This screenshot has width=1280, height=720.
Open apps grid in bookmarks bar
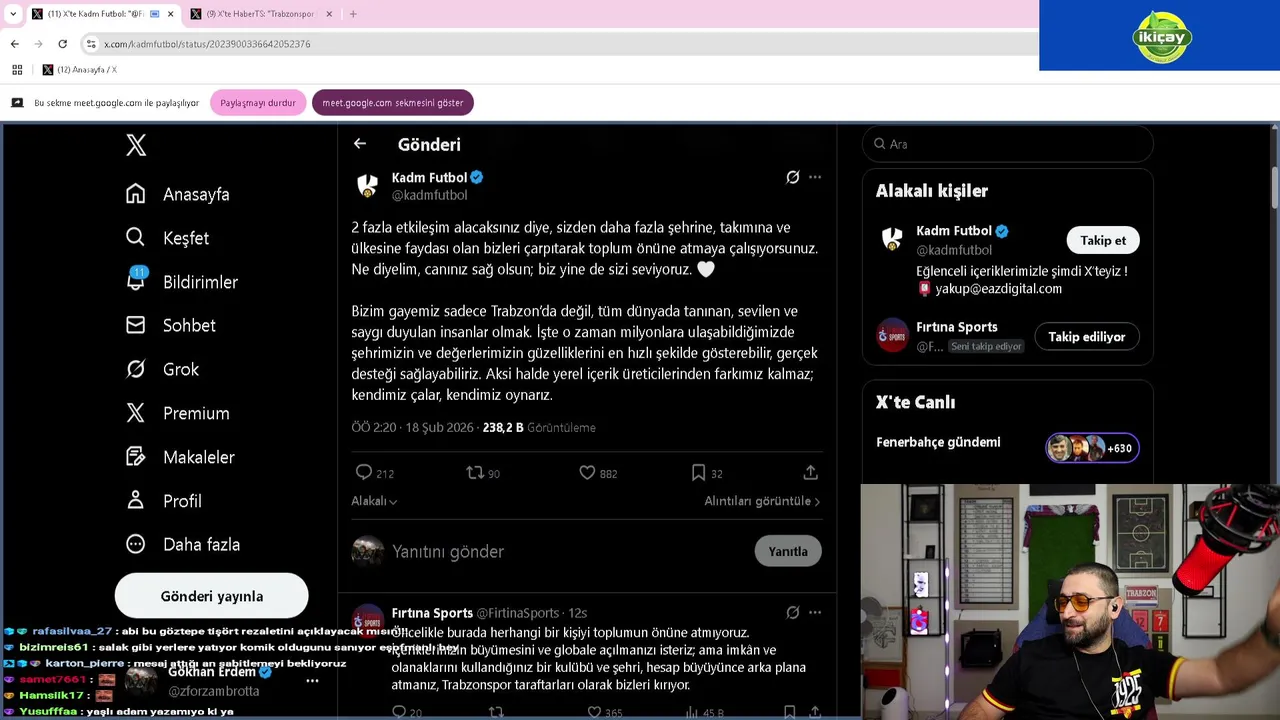pyautogui.click(x=17, y=70)
